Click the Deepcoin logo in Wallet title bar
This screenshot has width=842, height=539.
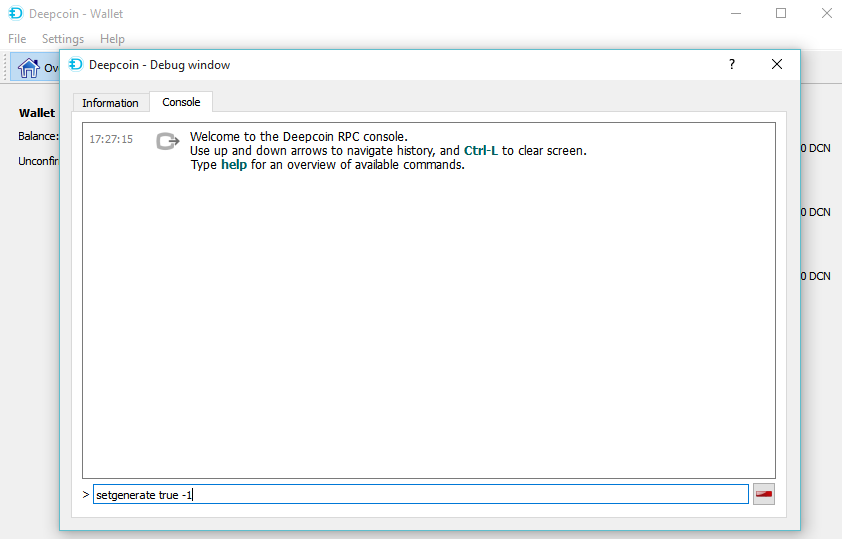click(16, 13)
